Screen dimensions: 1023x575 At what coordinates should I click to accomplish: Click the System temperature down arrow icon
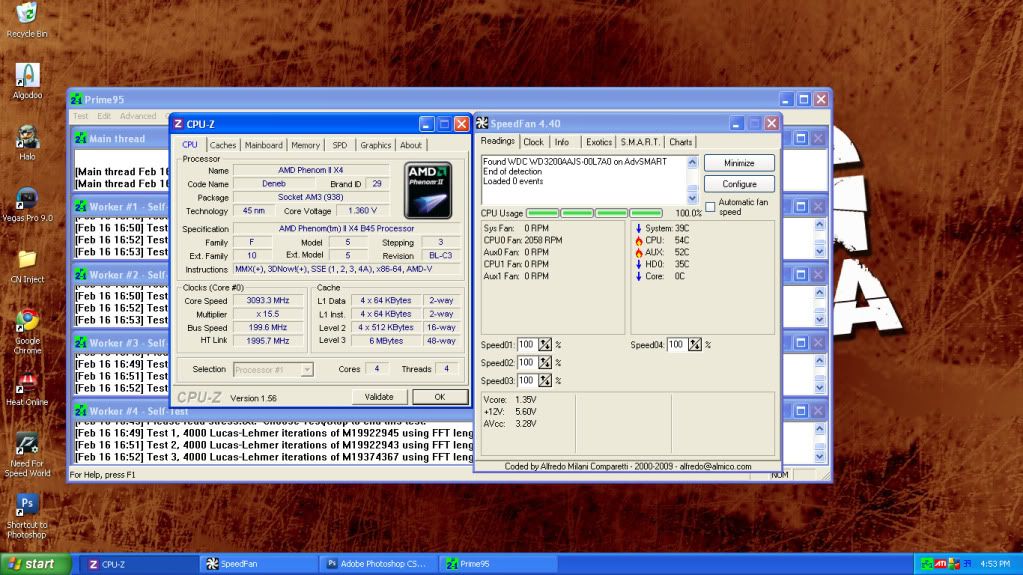tap(639, 228)
